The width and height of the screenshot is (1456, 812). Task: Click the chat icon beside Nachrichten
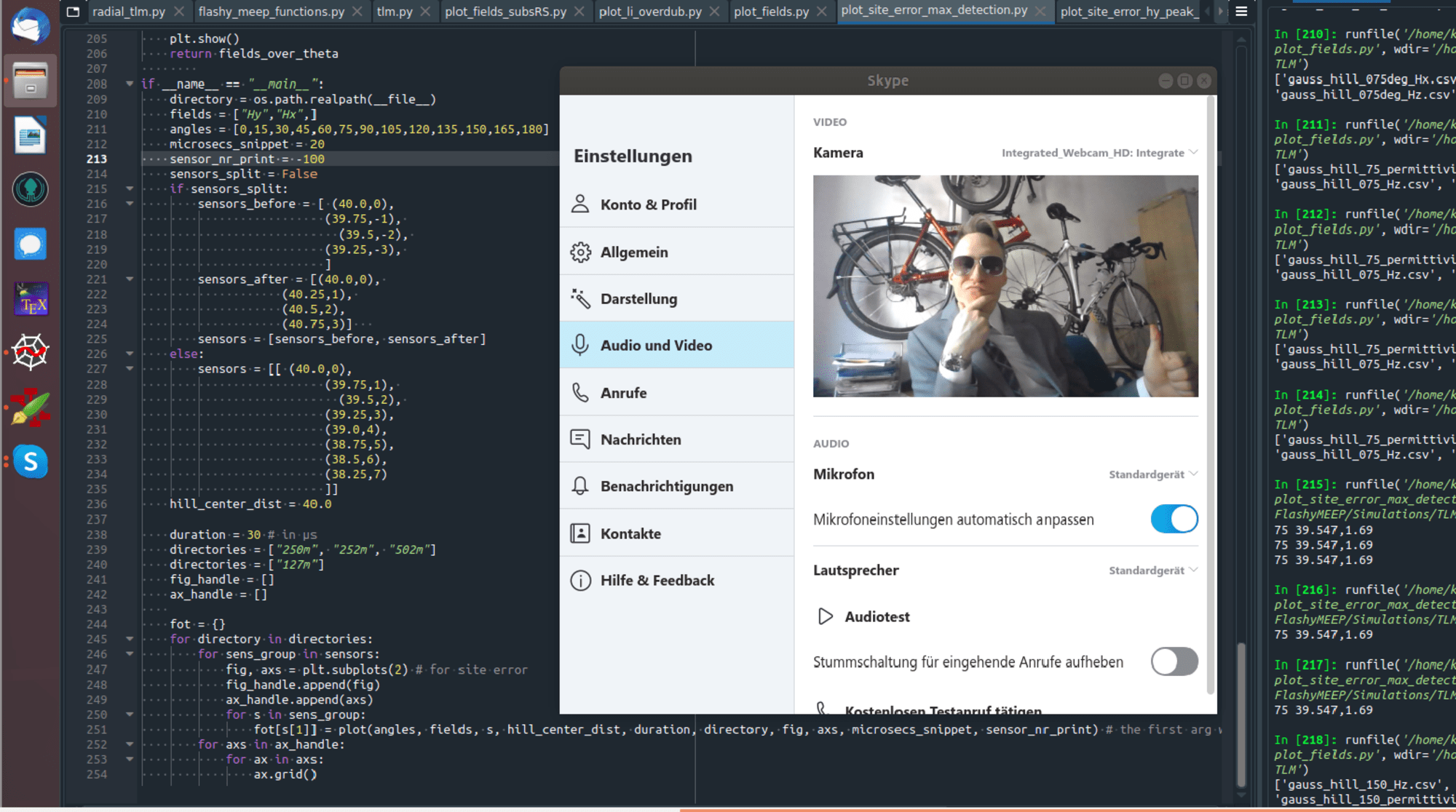[580, 439]
